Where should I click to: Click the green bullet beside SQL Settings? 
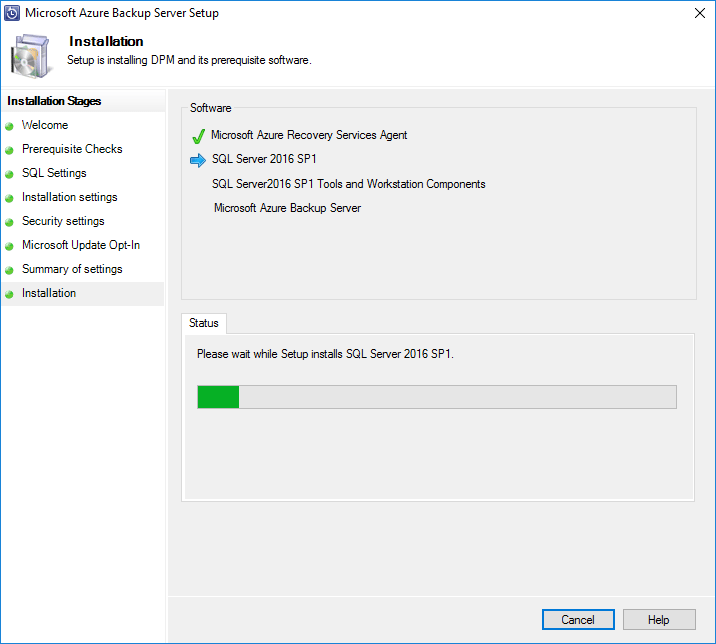[9, 174]
